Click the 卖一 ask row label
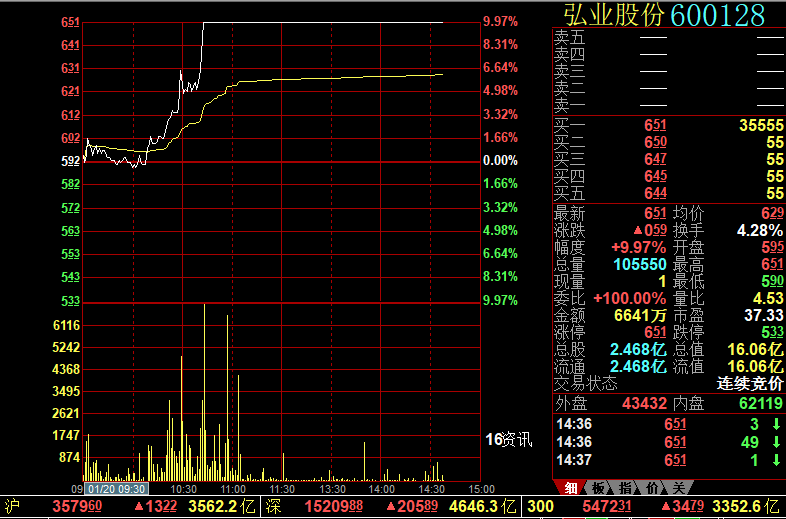Screen dimensions: 786x519 (569, 105)
